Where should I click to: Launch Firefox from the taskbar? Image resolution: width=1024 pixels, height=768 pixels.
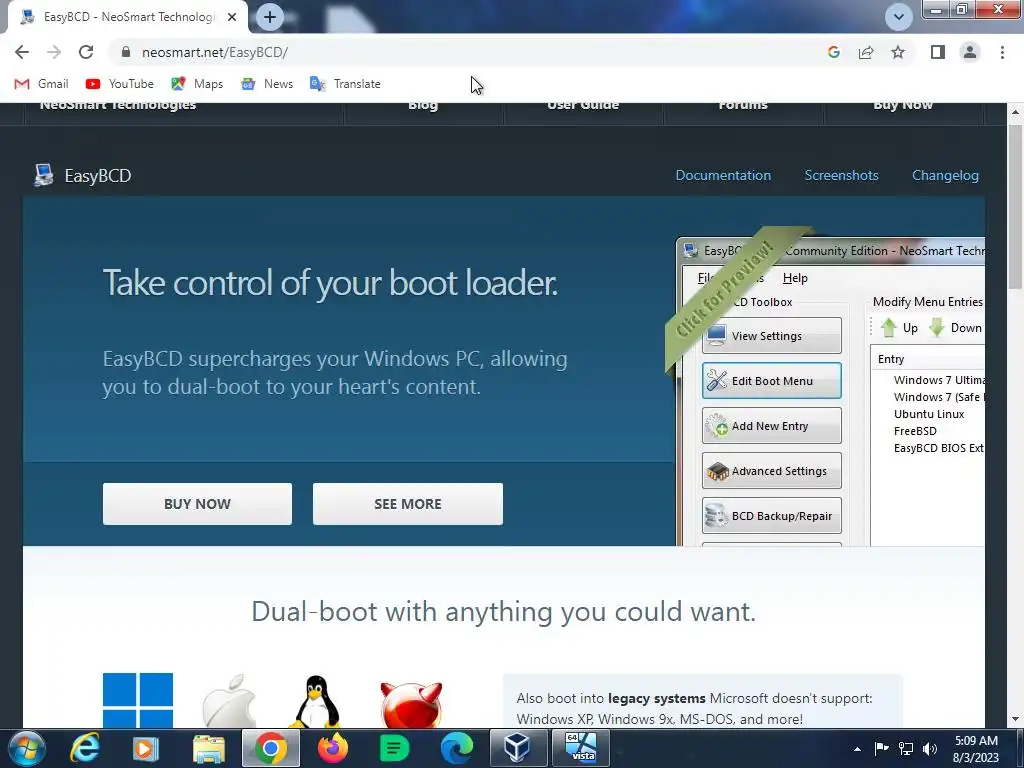coord(332,749)
